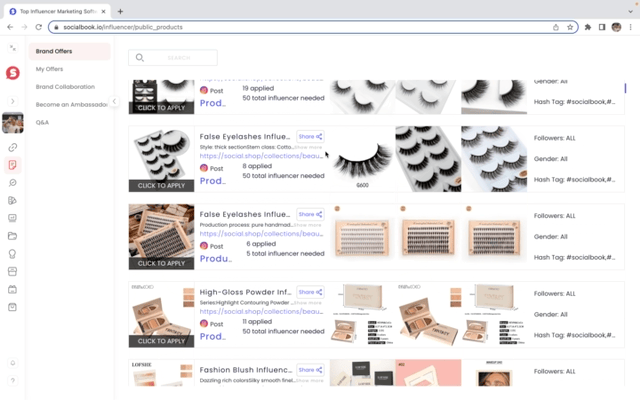Open the browser extensions puzzle icon
This screenshot has height=400, width=640.
pyautogui.click(x=588, y=27)
